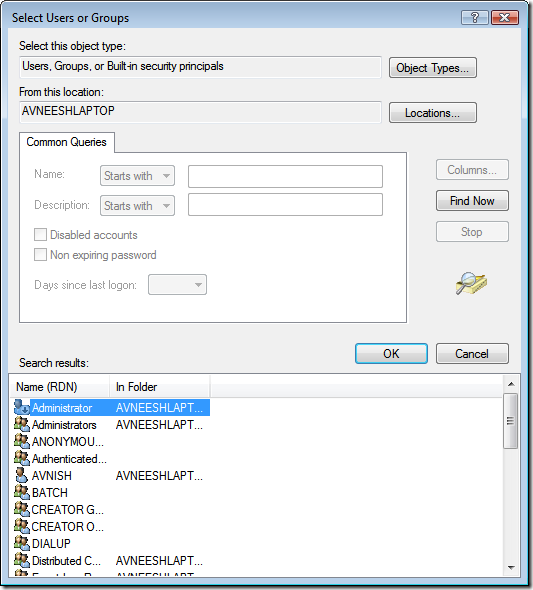This screenshot has width=533, height=590.
Task: Select the Distributed C... entry text
Action: tap(67, 561)
